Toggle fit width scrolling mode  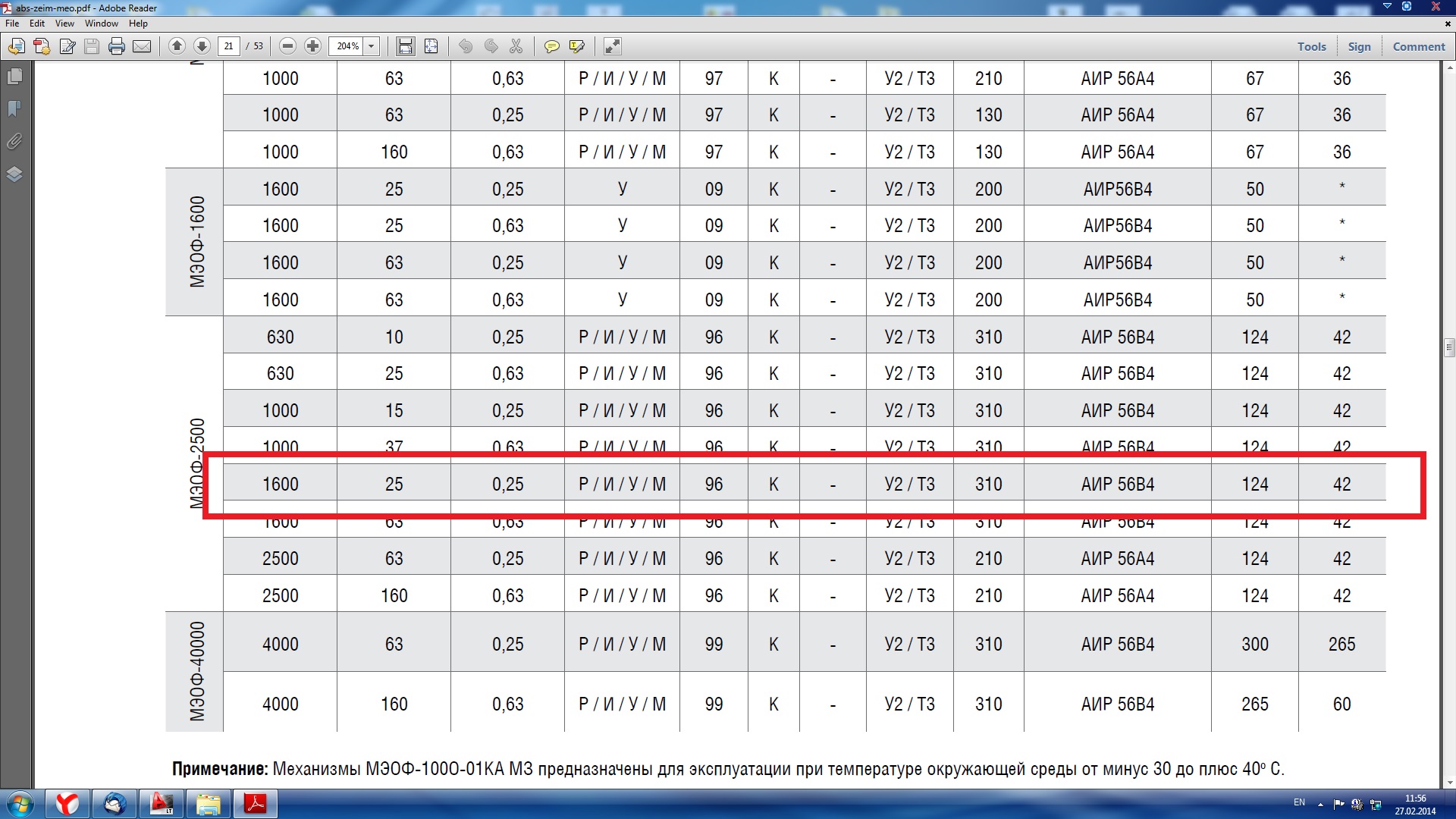(406, 47)
